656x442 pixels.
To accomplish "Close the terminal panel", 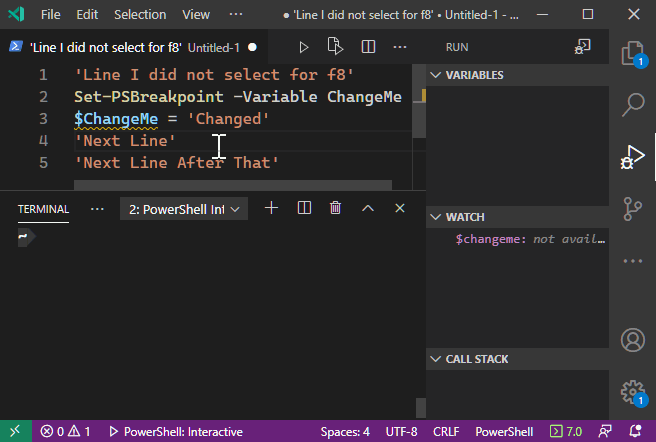I will [400, 208].
